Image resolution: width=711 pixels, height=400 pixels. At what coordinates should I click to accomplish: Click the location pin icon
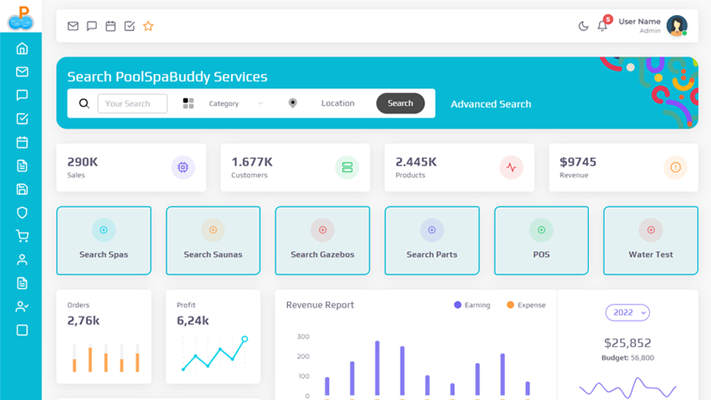(x=293, y=103)
